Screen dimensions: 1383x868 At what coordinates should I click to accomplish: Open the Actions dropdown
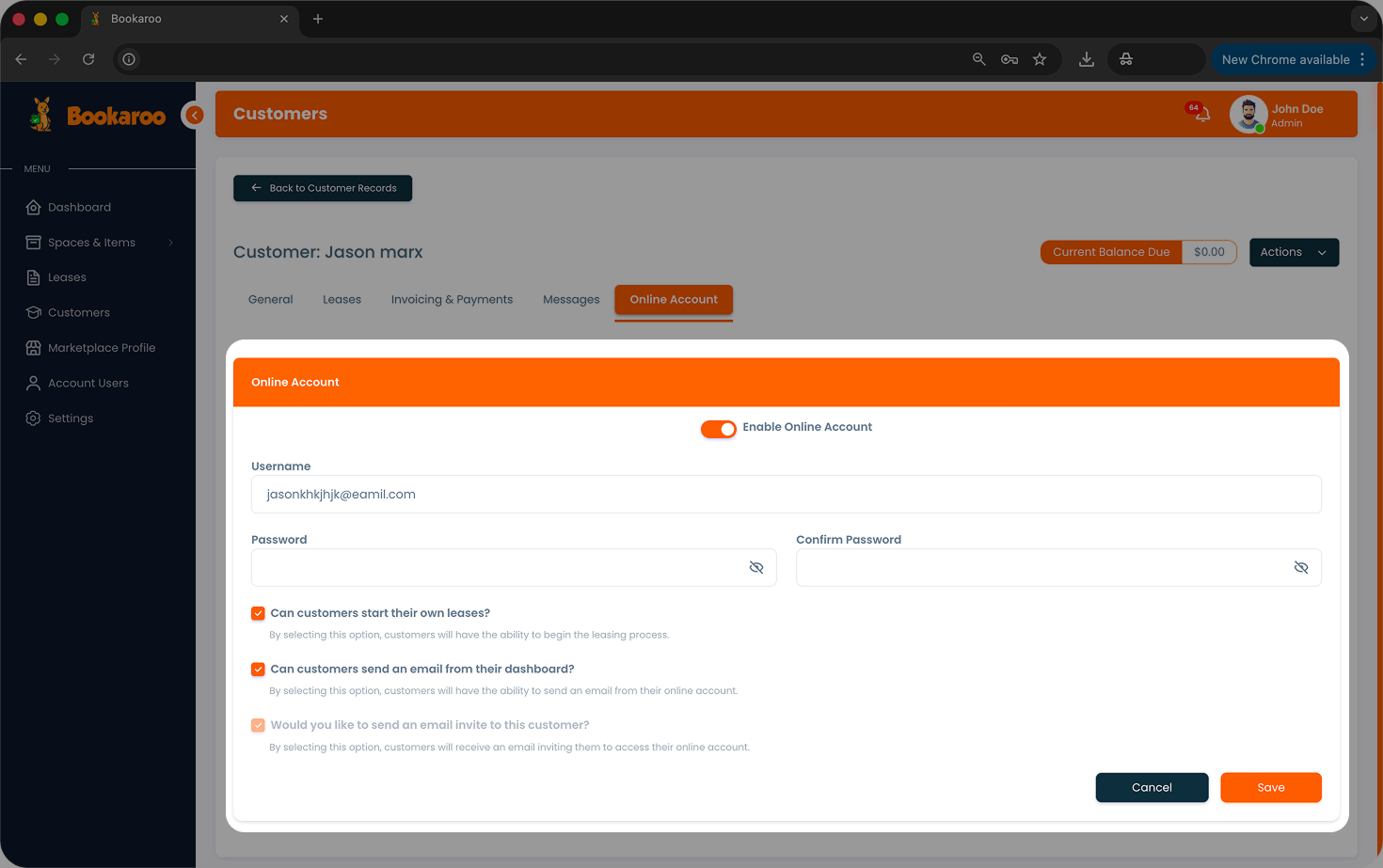pyautogui.click(x=1294, y=252)
